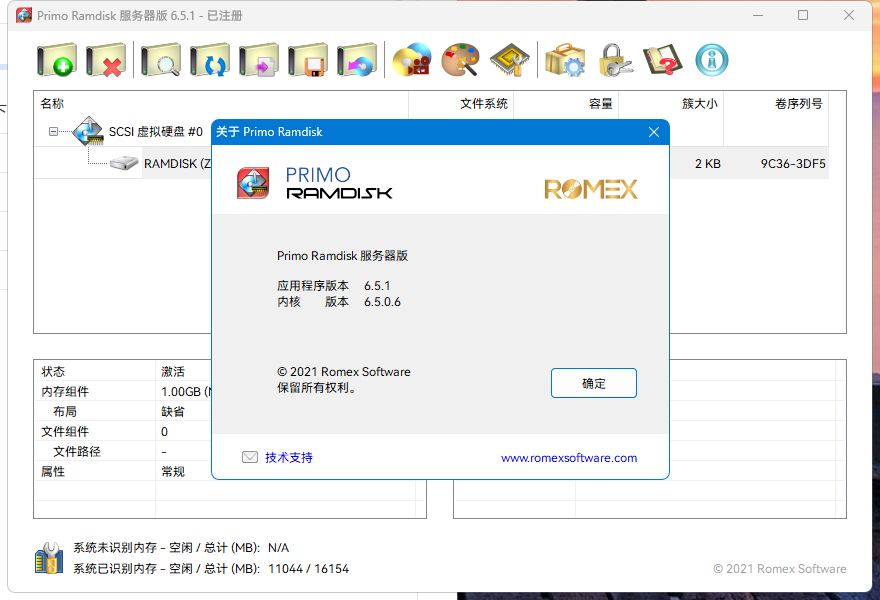Screen dimensions: 880x600
Task: Click the RAMDISK drive icon
Action: point(124,163)
